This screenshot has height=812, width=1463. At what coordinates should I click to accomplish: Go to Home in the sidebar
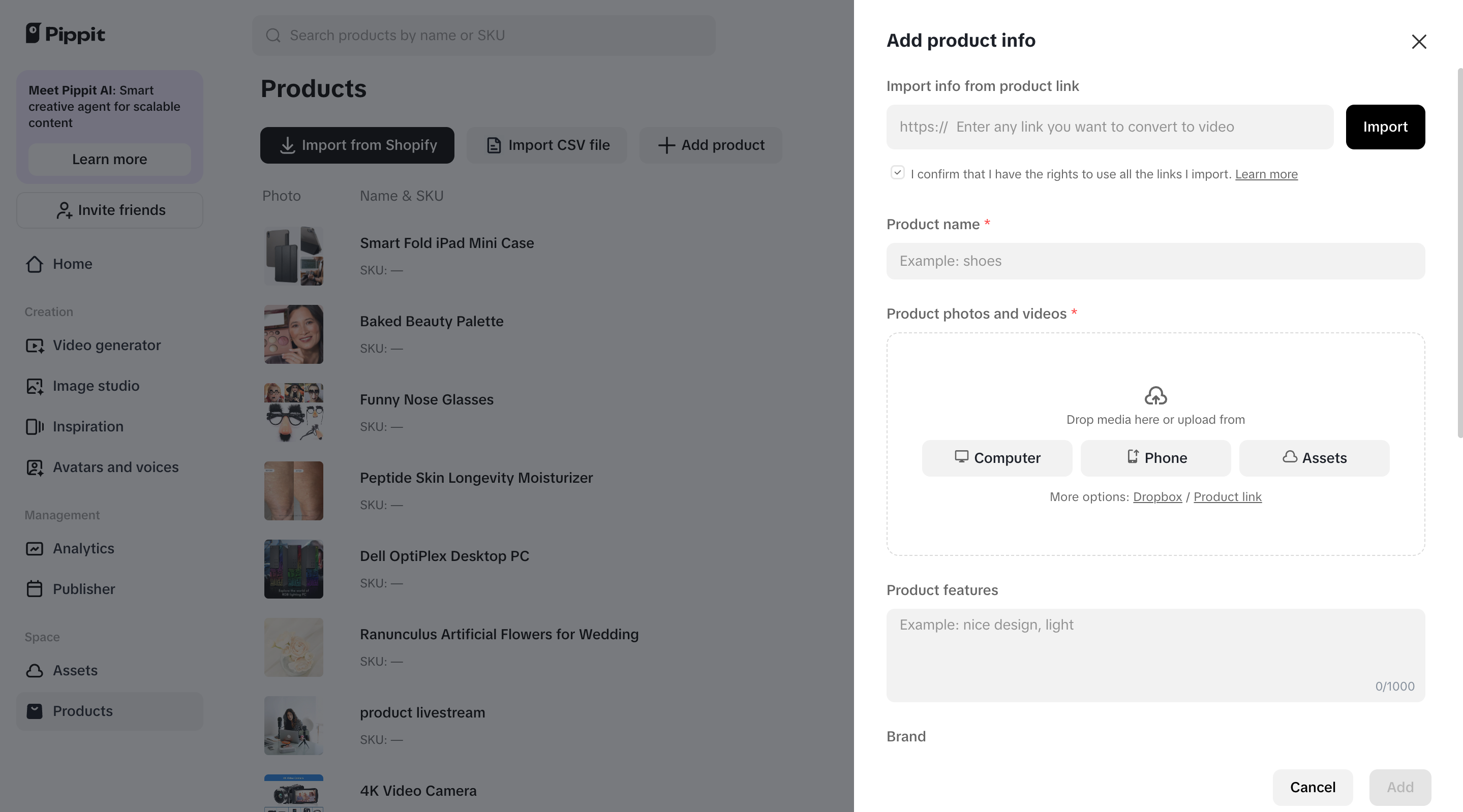(x=73, y=264)
